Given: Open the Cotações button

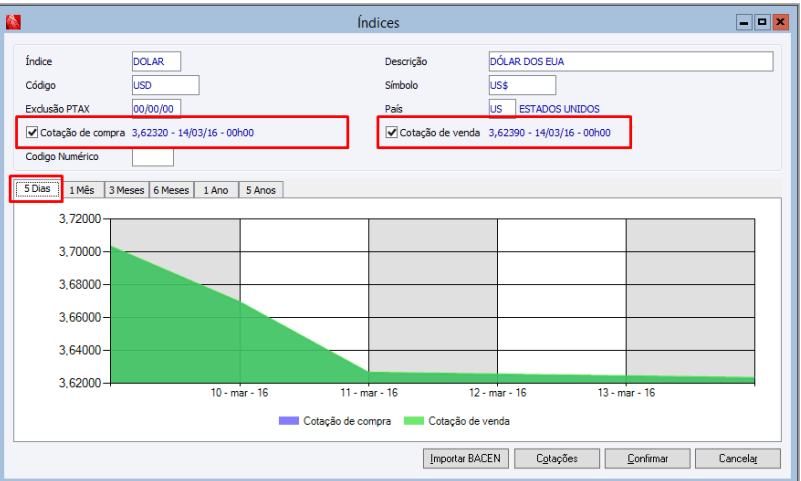Looking at the screenshot, I should [x=557, y=459].
